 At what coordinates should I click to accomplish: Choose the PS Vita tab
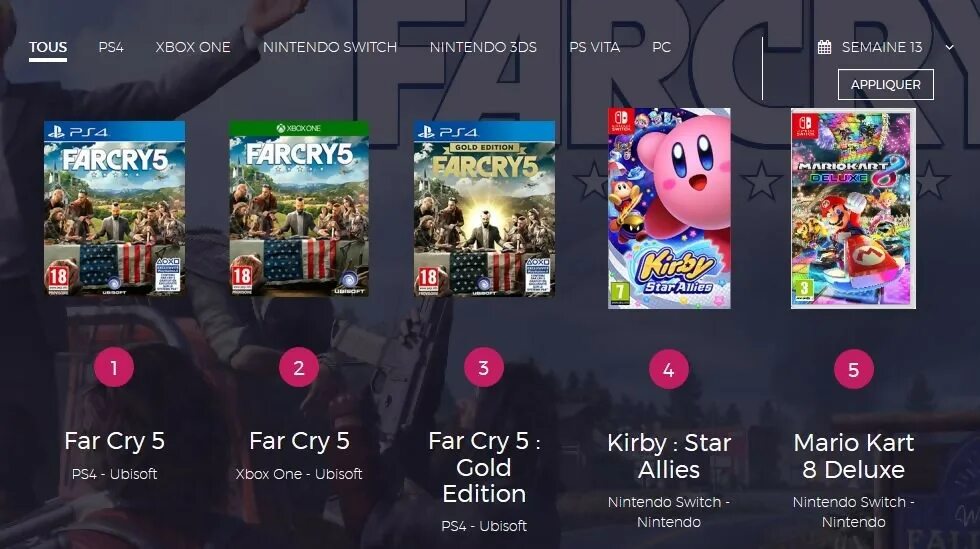pos(594,47)
